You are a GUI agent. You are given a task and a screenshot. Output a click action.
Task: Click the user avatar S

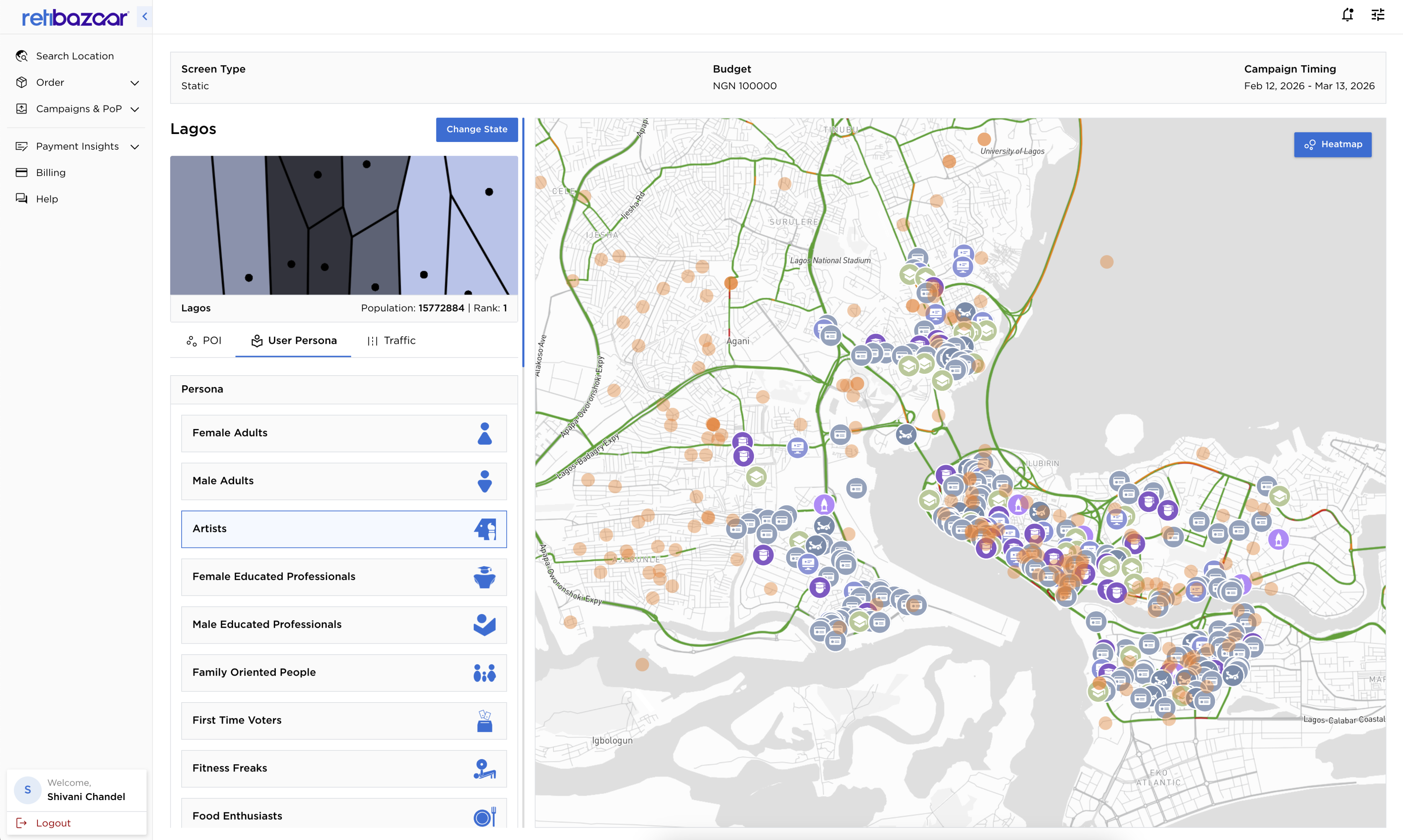coord(27,790)
